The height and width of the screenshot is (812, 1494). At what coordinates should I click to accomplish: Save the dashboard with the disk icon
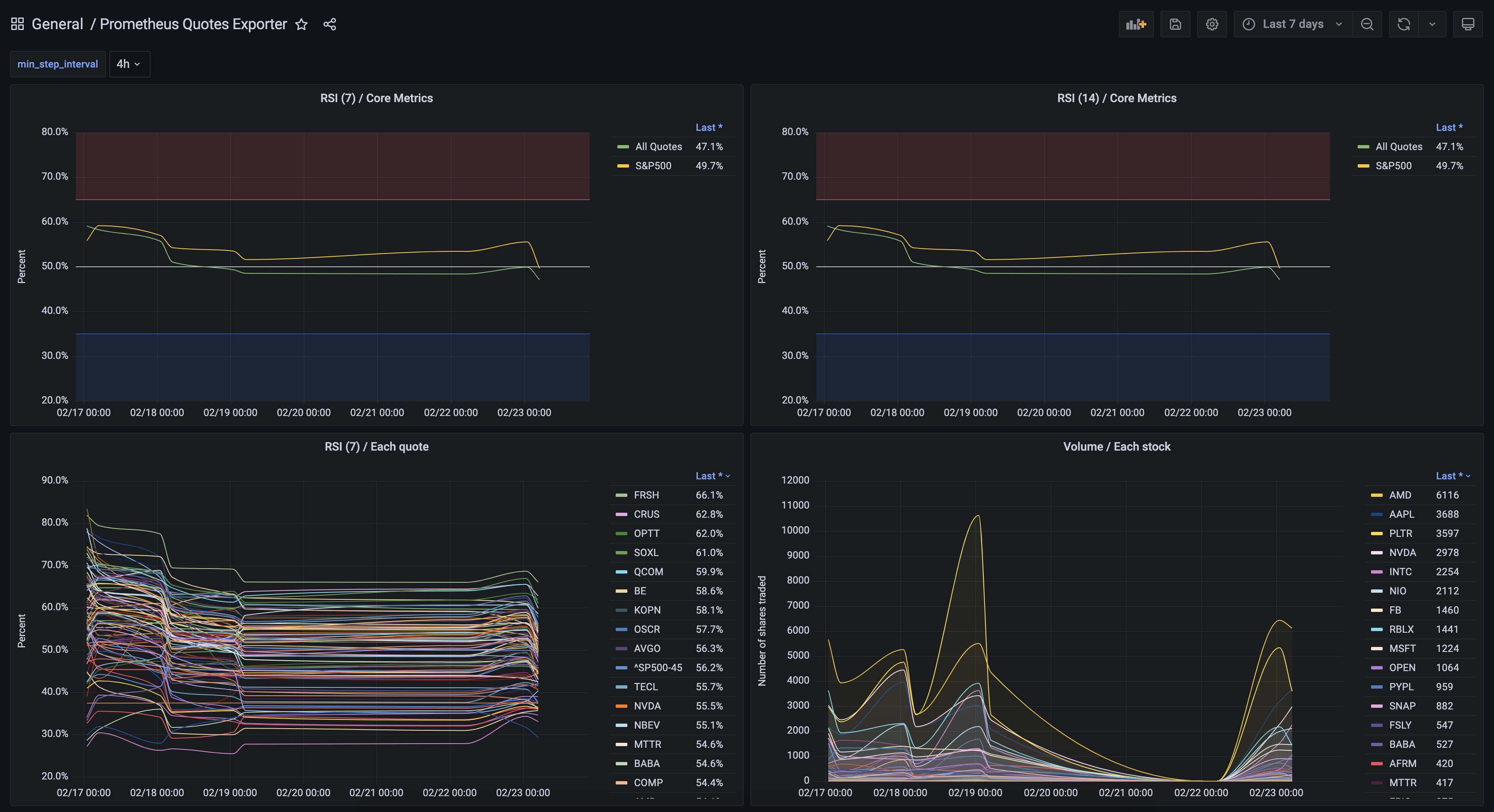1175,24
